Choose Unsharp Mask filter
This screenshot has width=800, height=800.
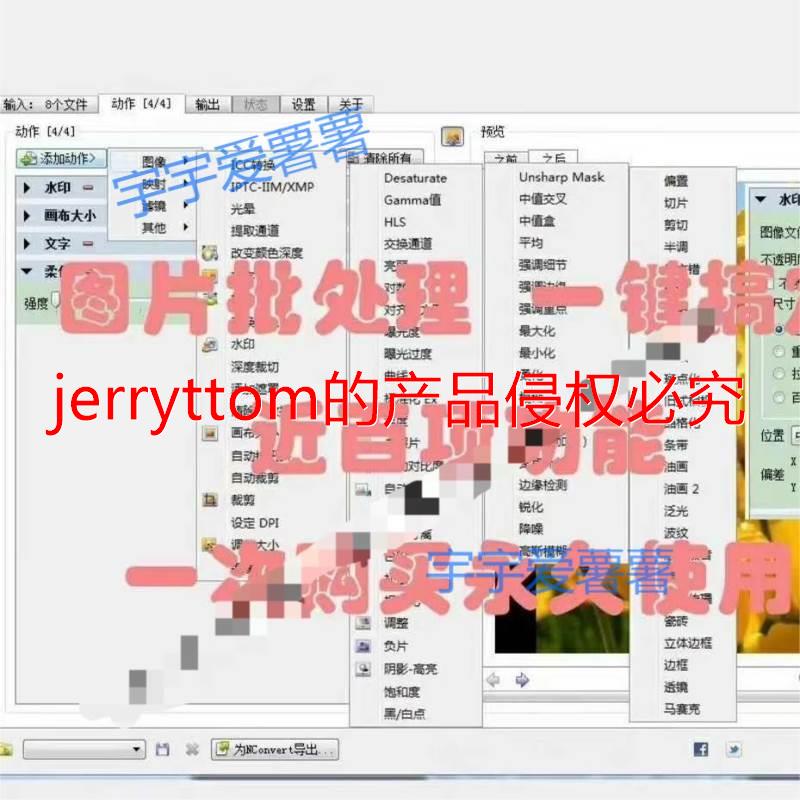pos(562,177)
